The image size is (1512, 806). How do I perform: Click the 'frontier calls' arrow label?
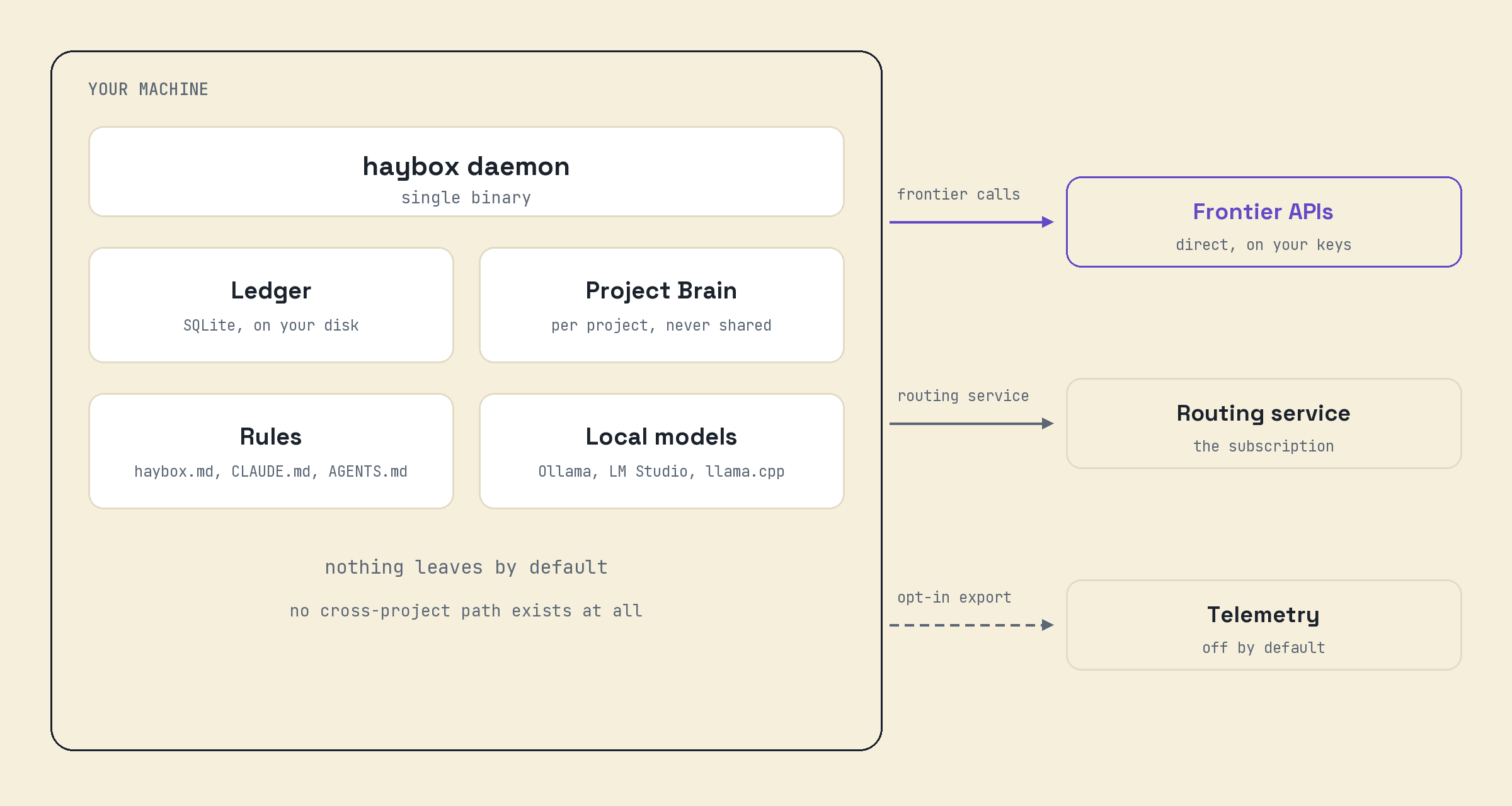click(x=959, y=195)
